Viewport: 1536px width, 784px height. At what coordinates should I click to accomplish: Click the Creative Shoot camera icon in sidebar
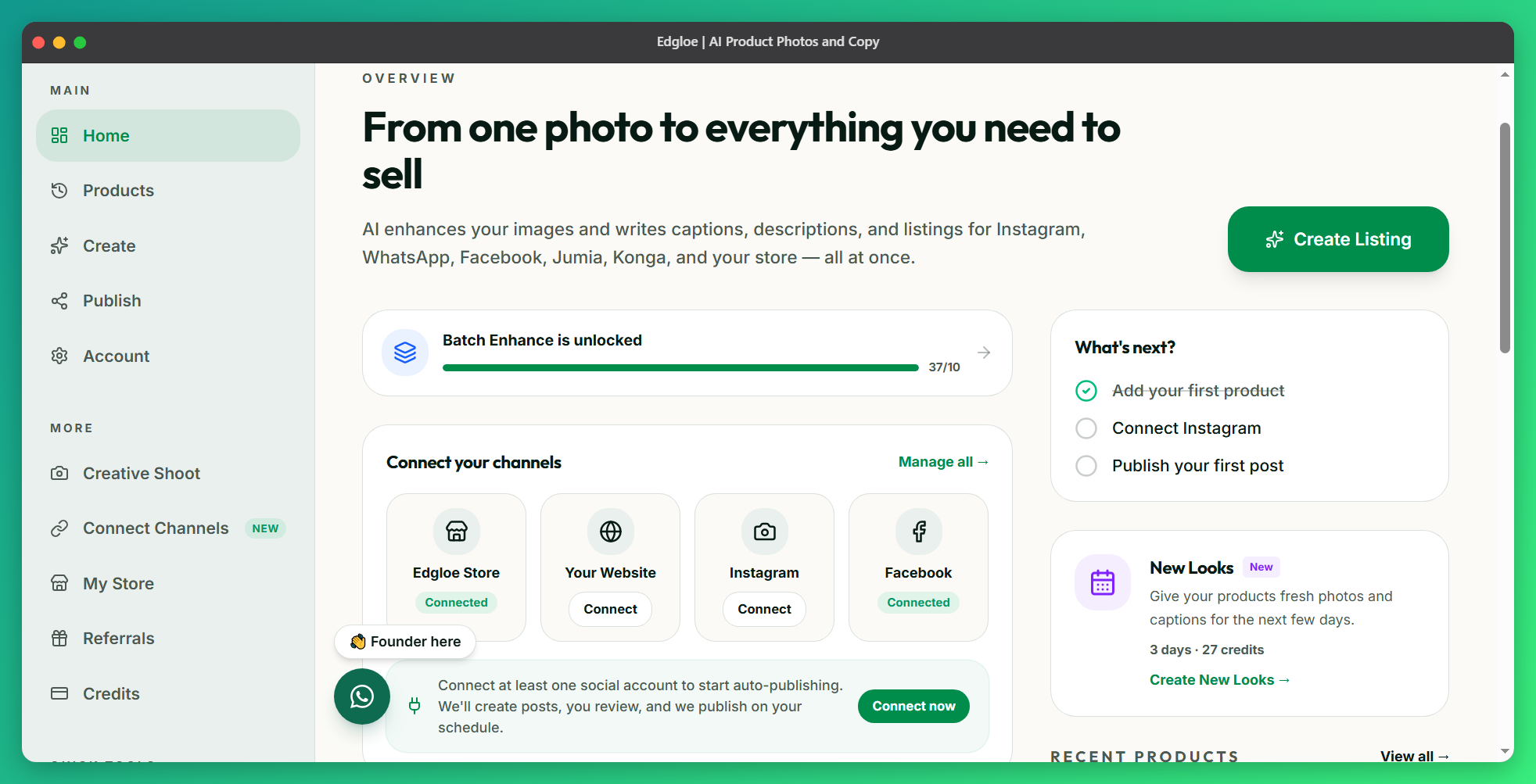tap(59, 473)
